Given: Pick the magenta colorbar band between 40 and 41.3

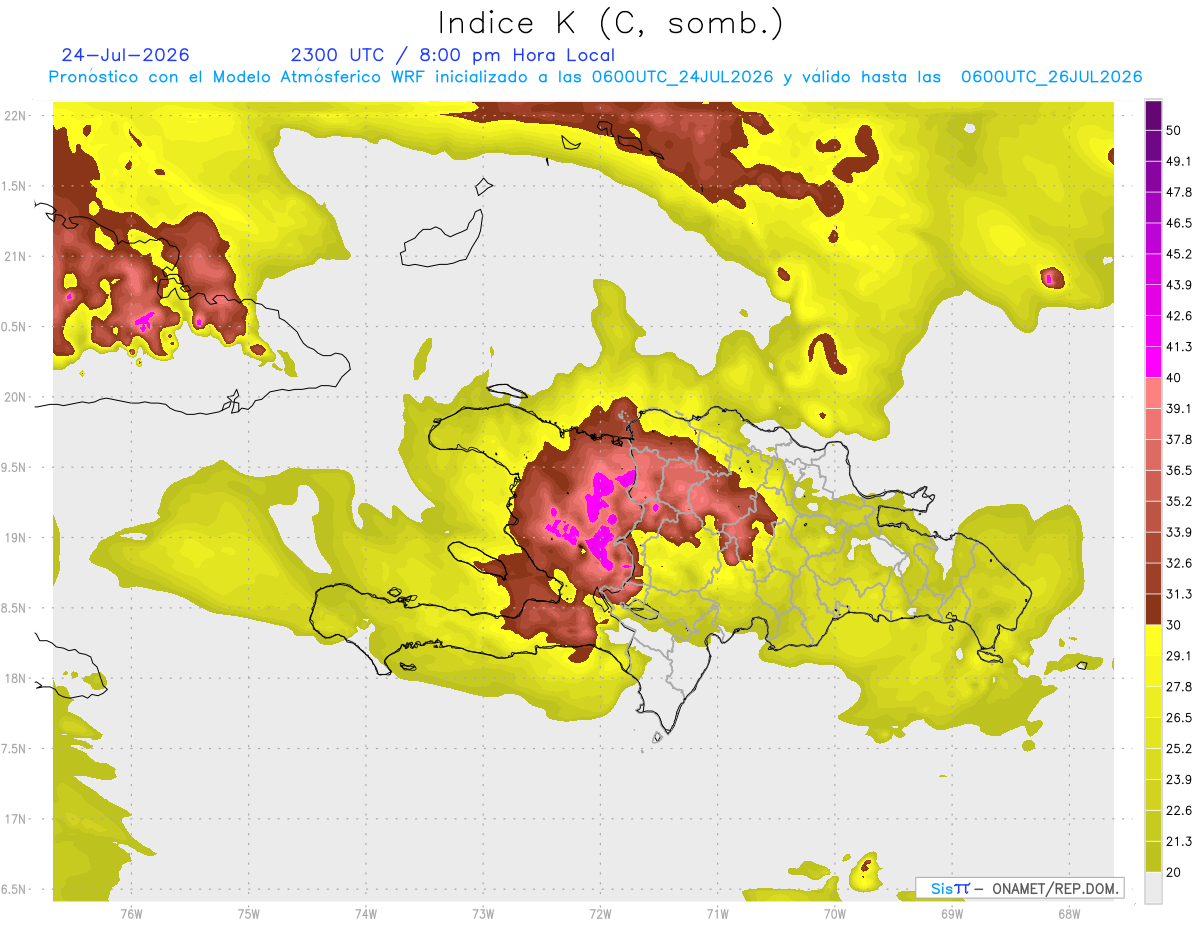Looking at the screenshot, I should pos(1153,362).
